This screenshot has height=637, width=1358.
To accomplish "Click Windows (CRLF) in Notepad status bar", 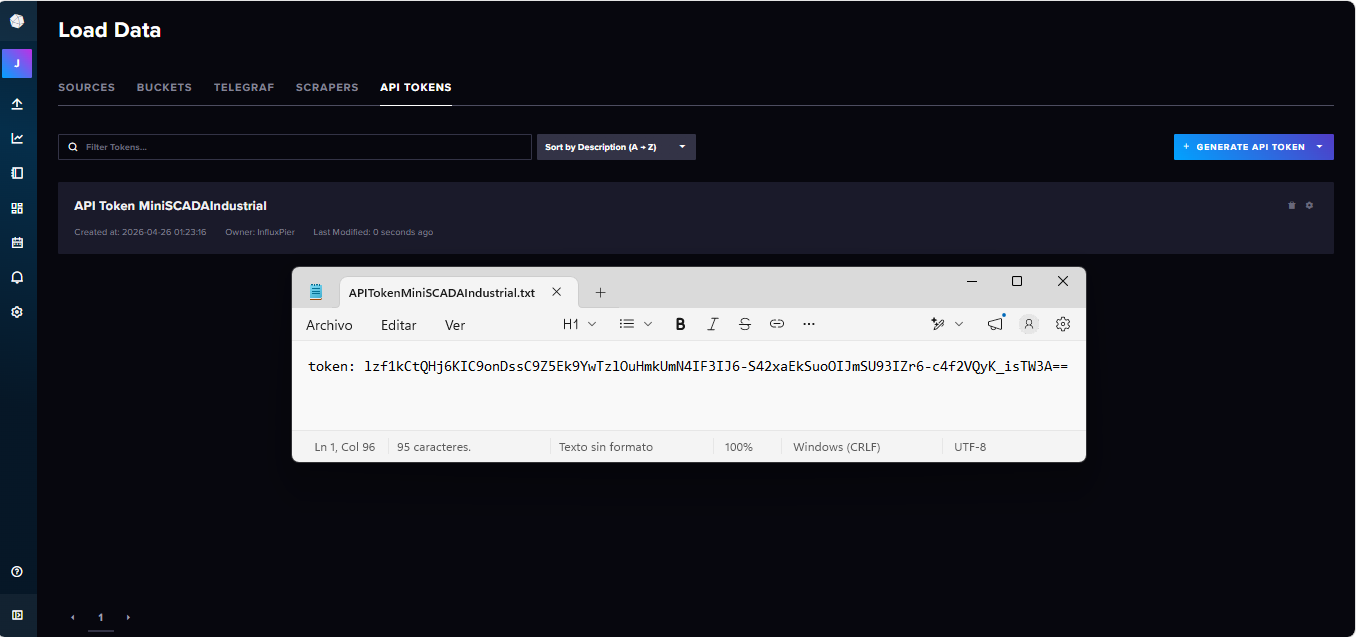I will click(837, 447).
